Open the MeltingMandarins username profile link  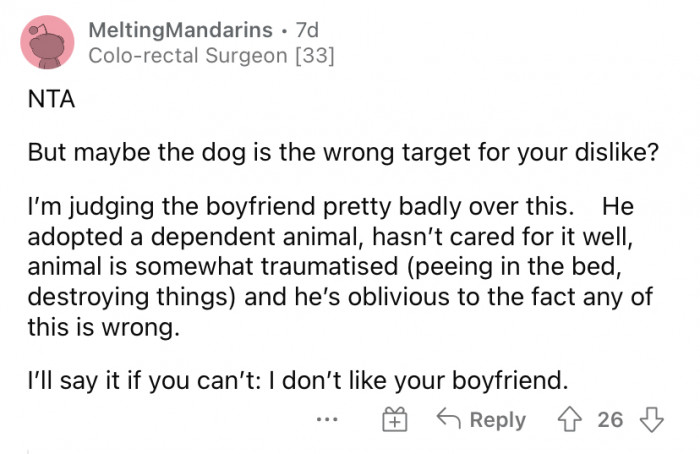174,31
